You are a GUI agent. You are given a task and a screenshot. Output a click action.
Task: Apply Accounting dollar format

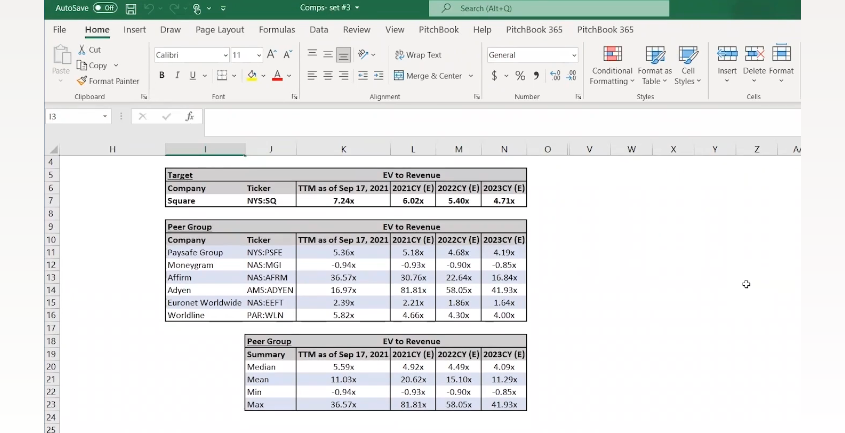(x=494, y=76)
